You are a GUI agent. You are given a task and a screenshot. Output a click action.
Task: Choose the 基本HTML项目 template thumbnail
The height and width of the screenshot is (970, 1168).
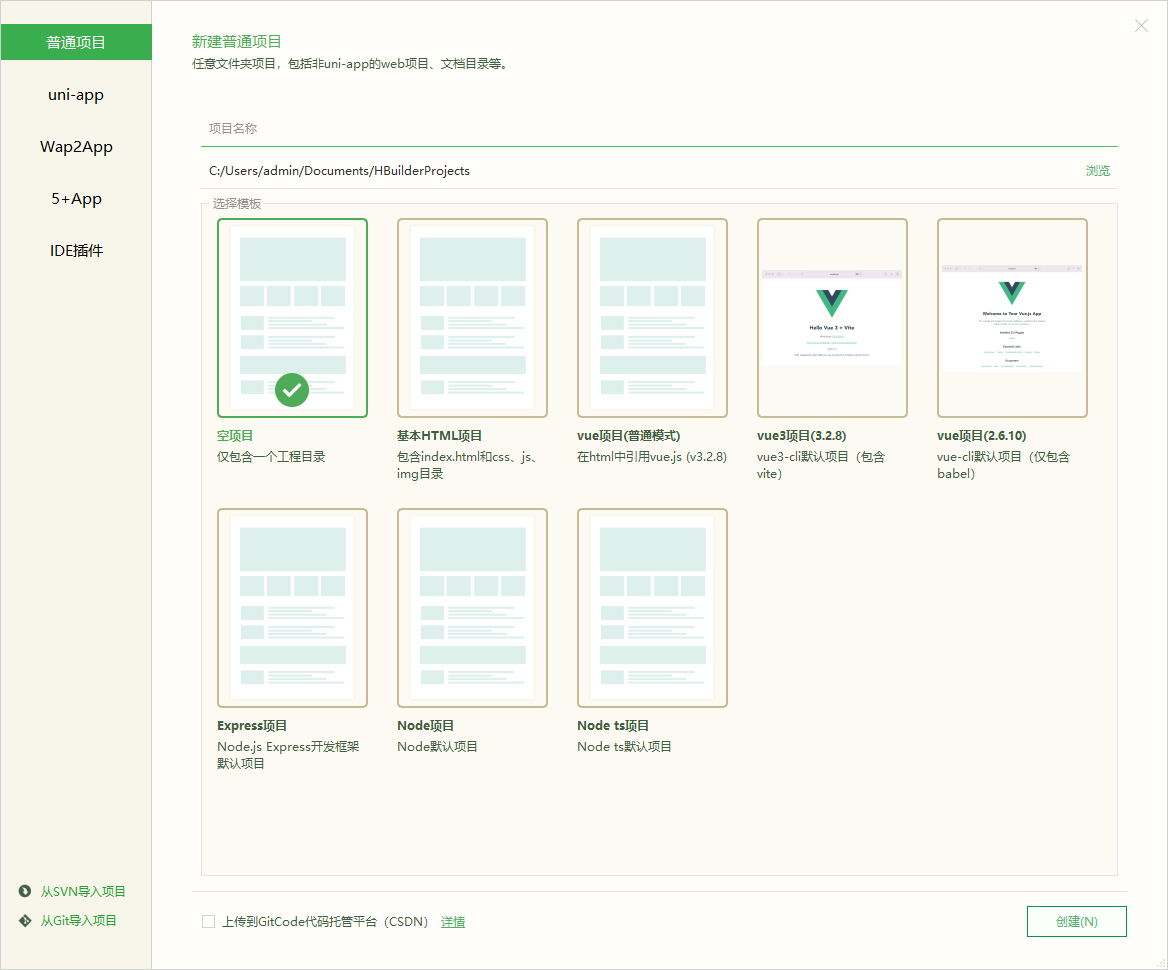coord(472,317)
